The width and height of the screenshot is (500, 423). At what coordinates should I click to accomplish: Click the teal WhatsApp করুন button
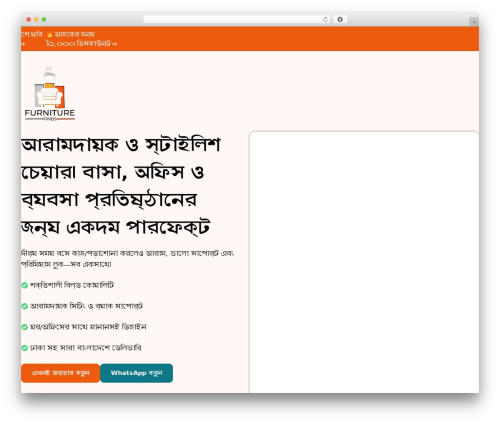[x=136, y=373]
